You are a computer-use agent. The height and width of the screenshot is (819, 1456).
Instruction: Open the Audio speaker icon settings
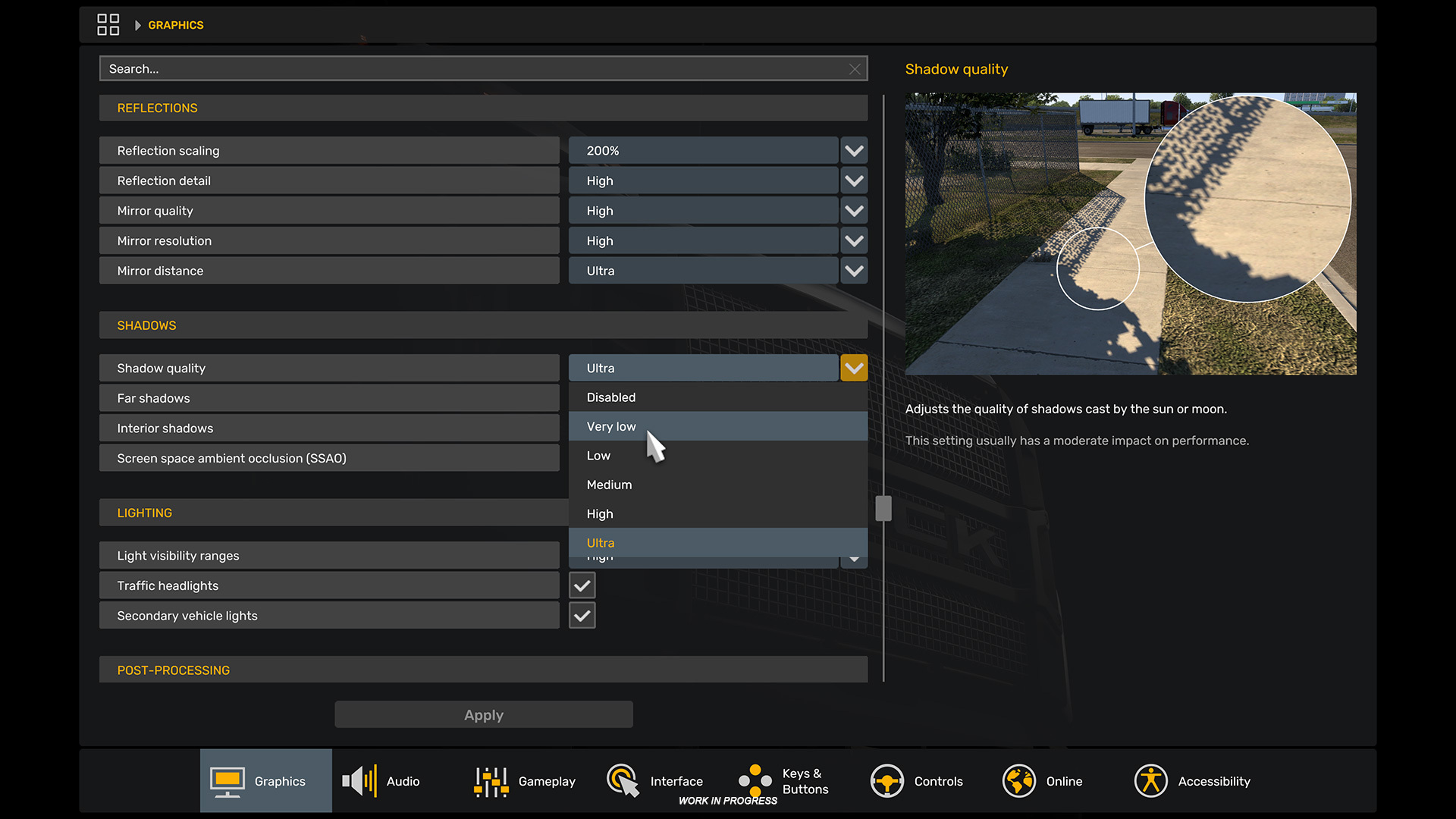coord(359,781)
